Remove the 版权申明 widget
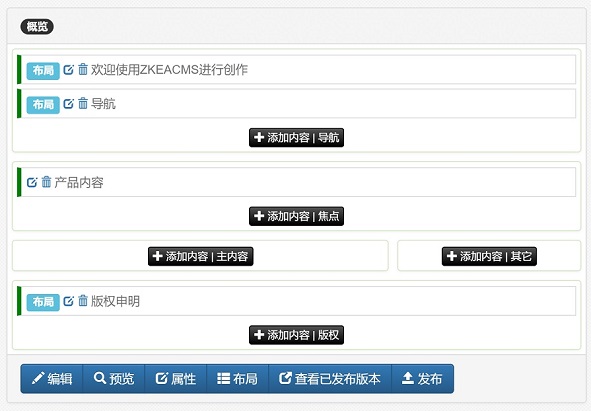 coord(83,301)
